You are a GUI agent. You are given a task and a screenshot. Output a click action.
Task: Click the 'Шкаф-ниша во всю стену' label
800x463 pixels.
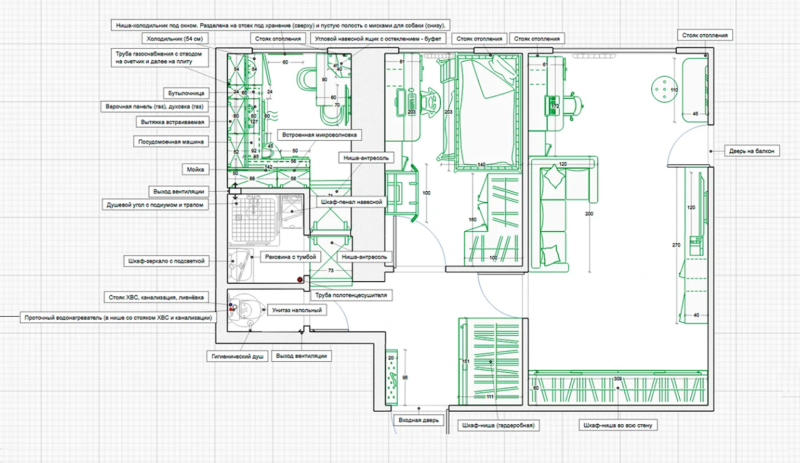615,424
